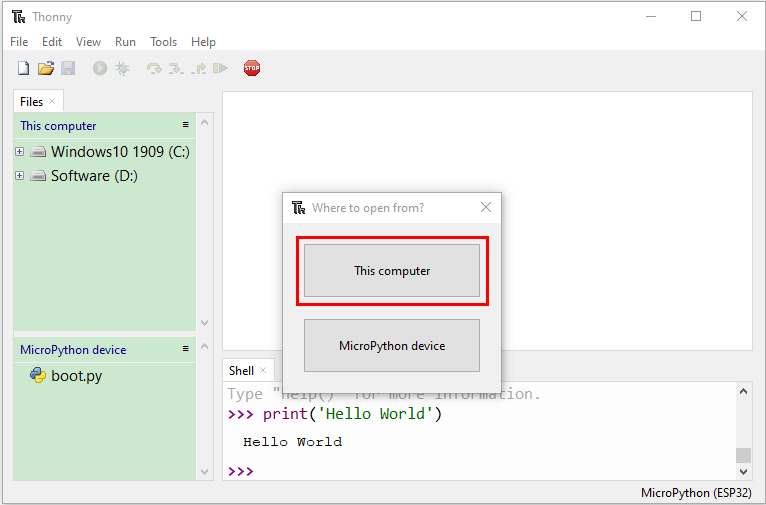Expand the Windows10 1909 (C:) drive

(x=20, y=151)
